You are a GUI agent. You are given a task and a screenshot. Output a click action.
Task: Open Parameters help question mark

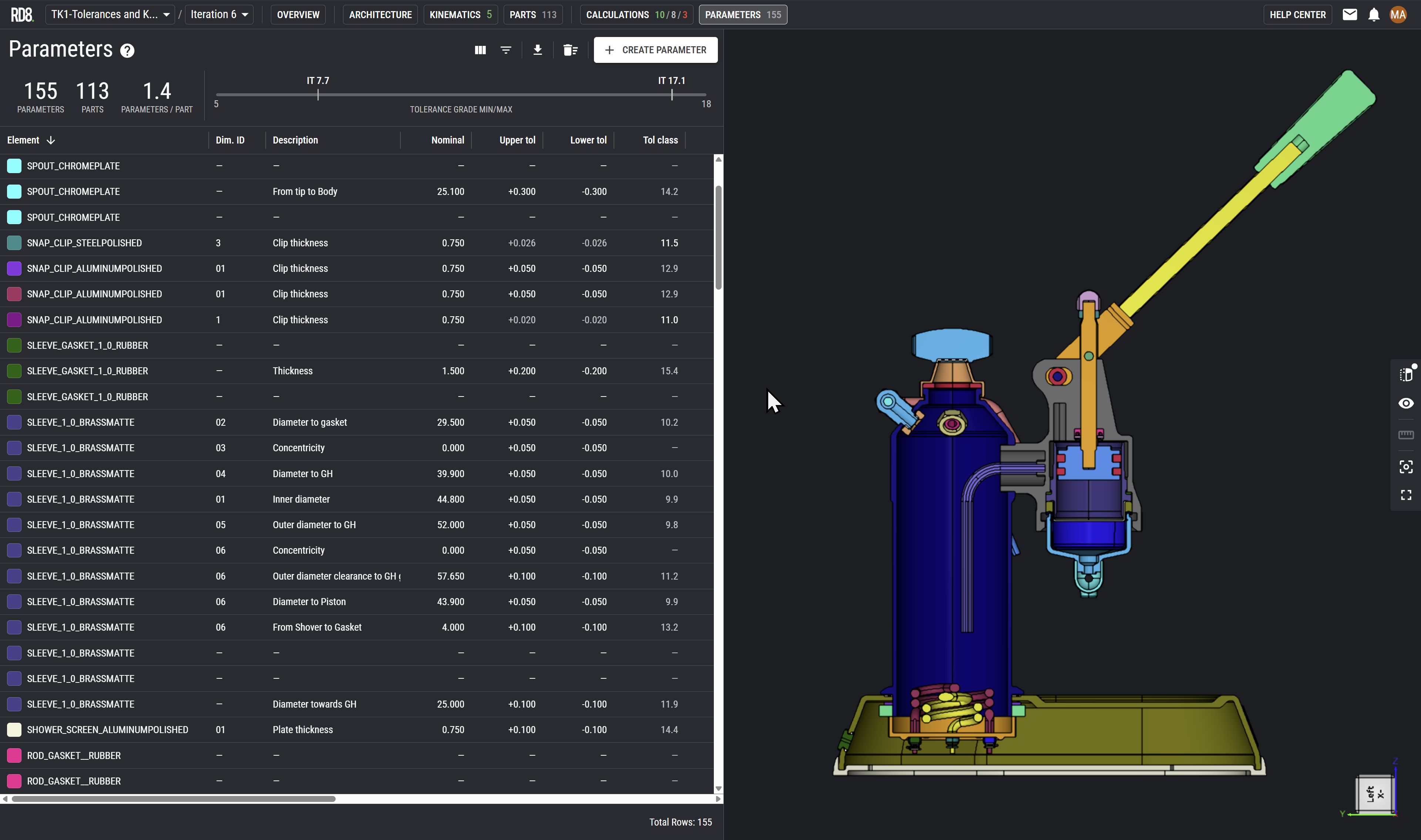pyautogui.click(x=127, y=51)
